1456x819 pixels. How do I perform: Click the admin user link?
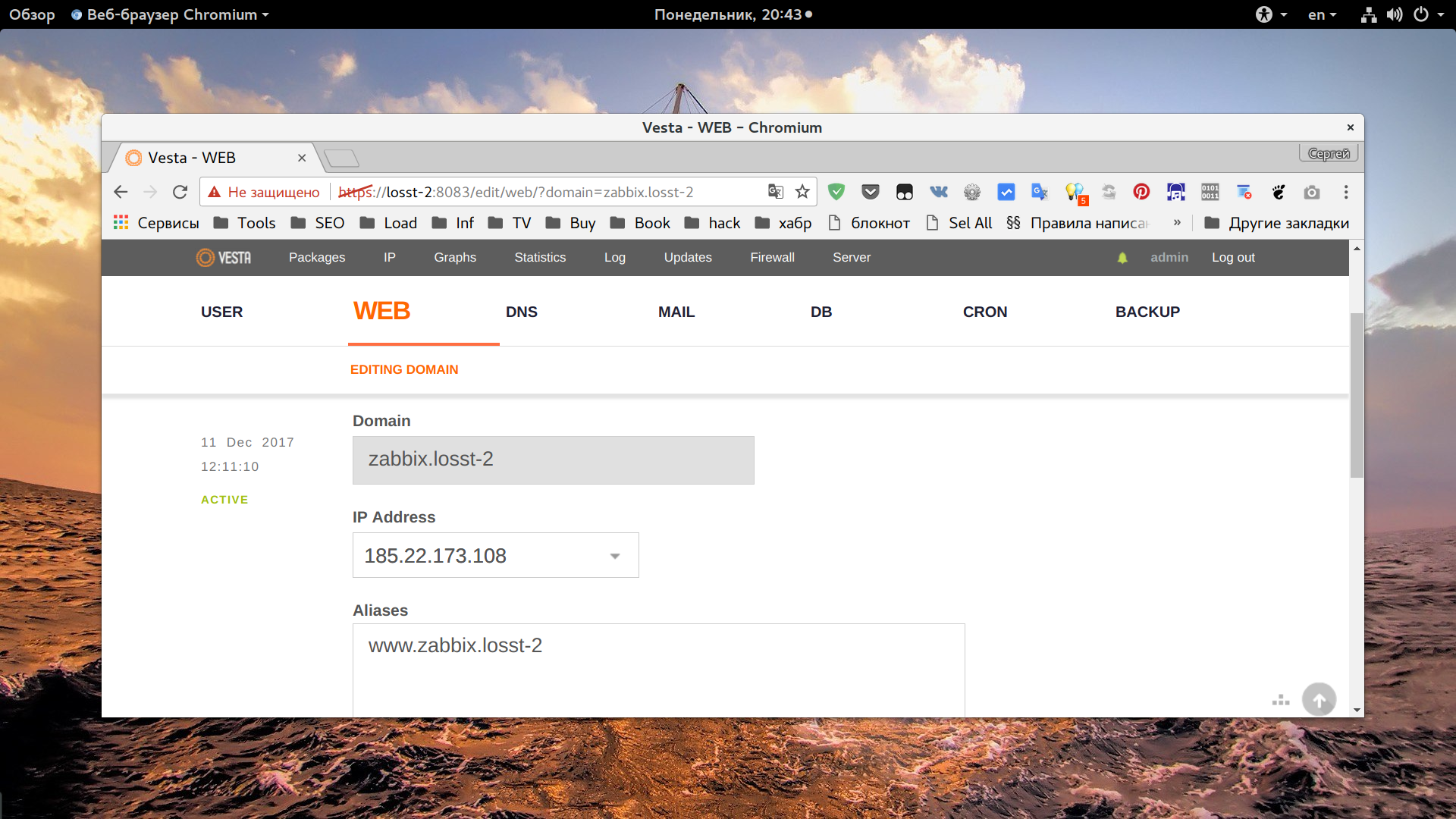point(1169,257)
